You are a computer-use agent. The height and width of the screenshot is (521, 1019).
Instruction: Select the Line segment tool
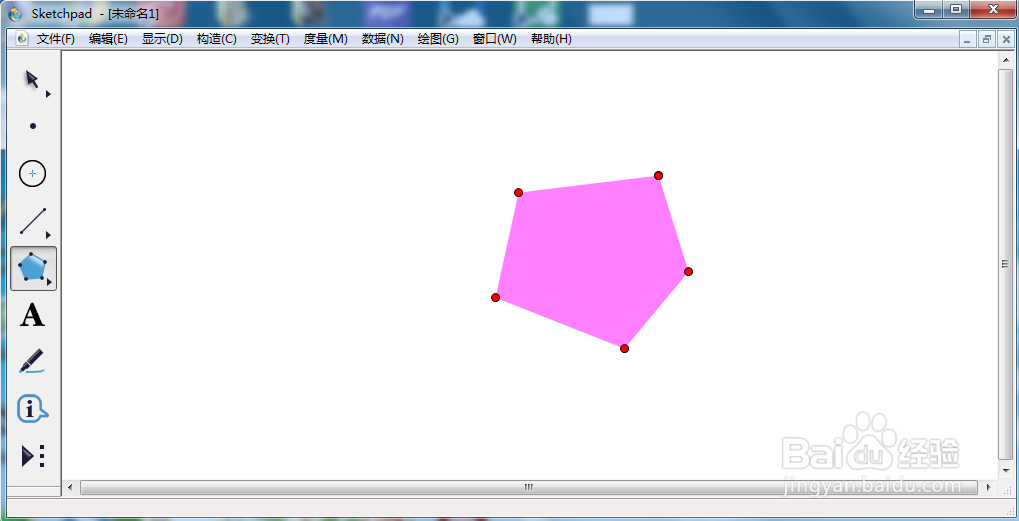click(x=32, y=221)
